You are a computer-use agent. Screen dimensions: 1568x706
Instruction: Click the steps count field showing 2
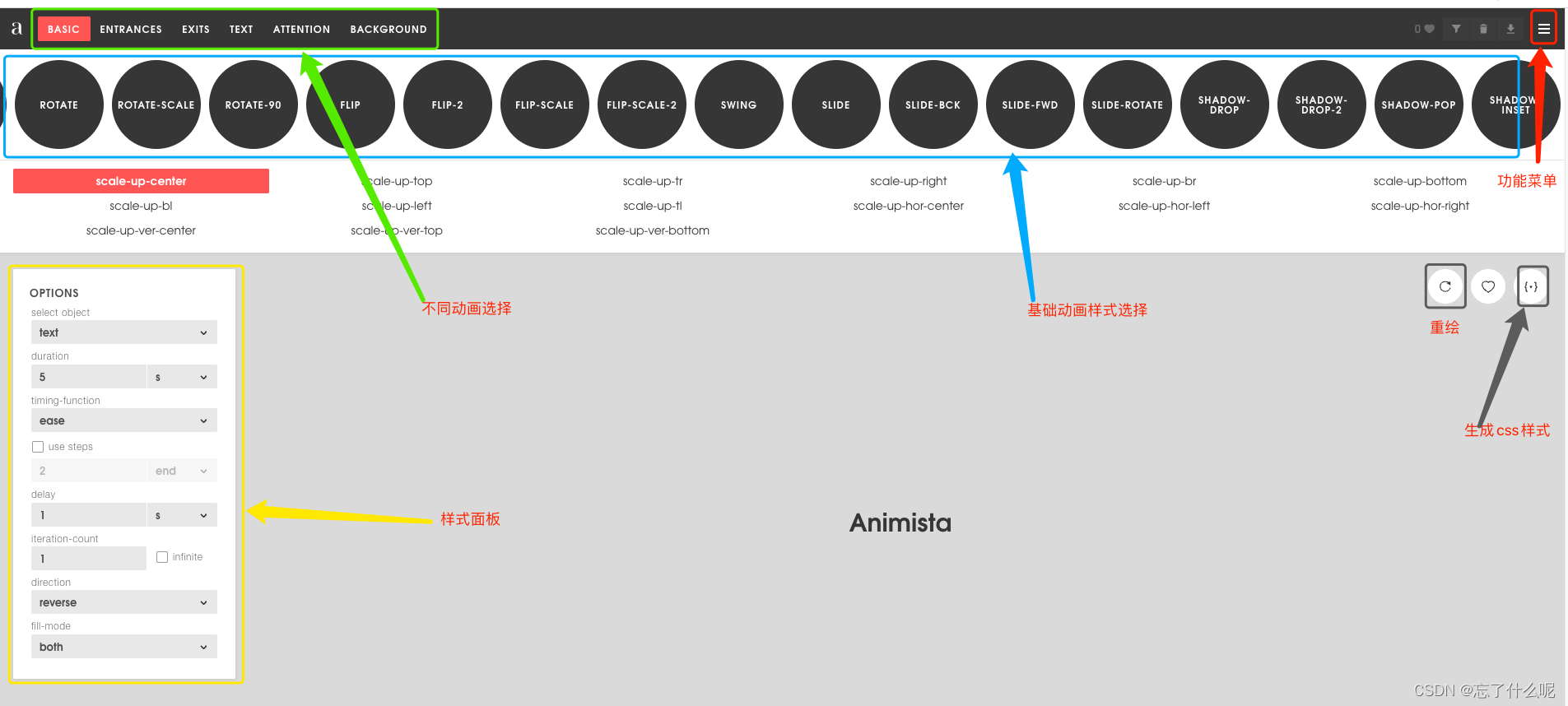pos(89,471)
